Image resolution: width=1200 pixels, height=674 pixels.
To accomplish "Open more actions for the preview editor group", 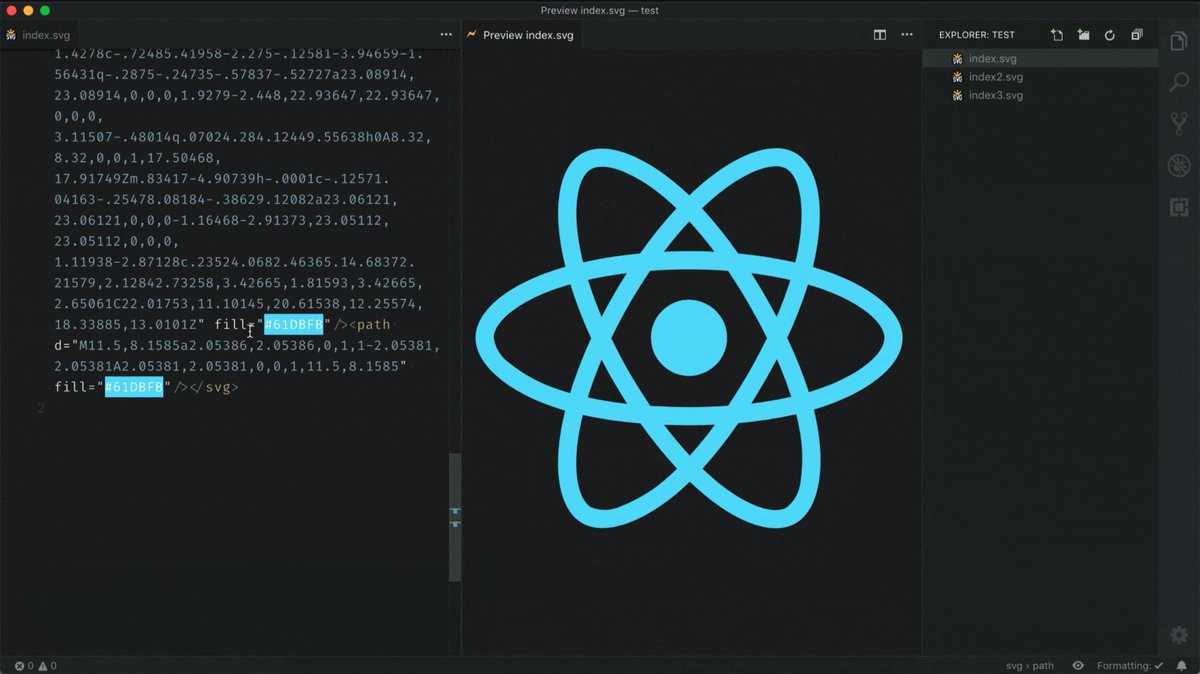I will click(906, 35).
